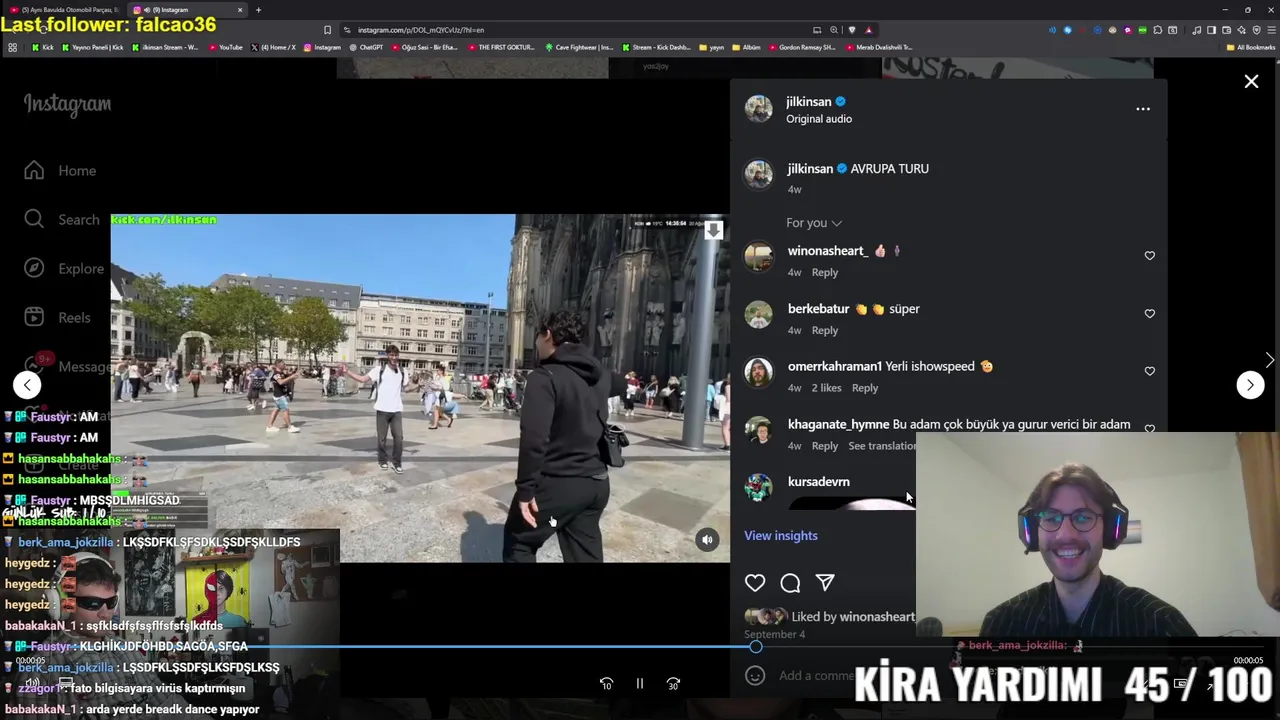Click the video progress bar handle
This screenshot has width=1280, height=720.
coord(756,647)
